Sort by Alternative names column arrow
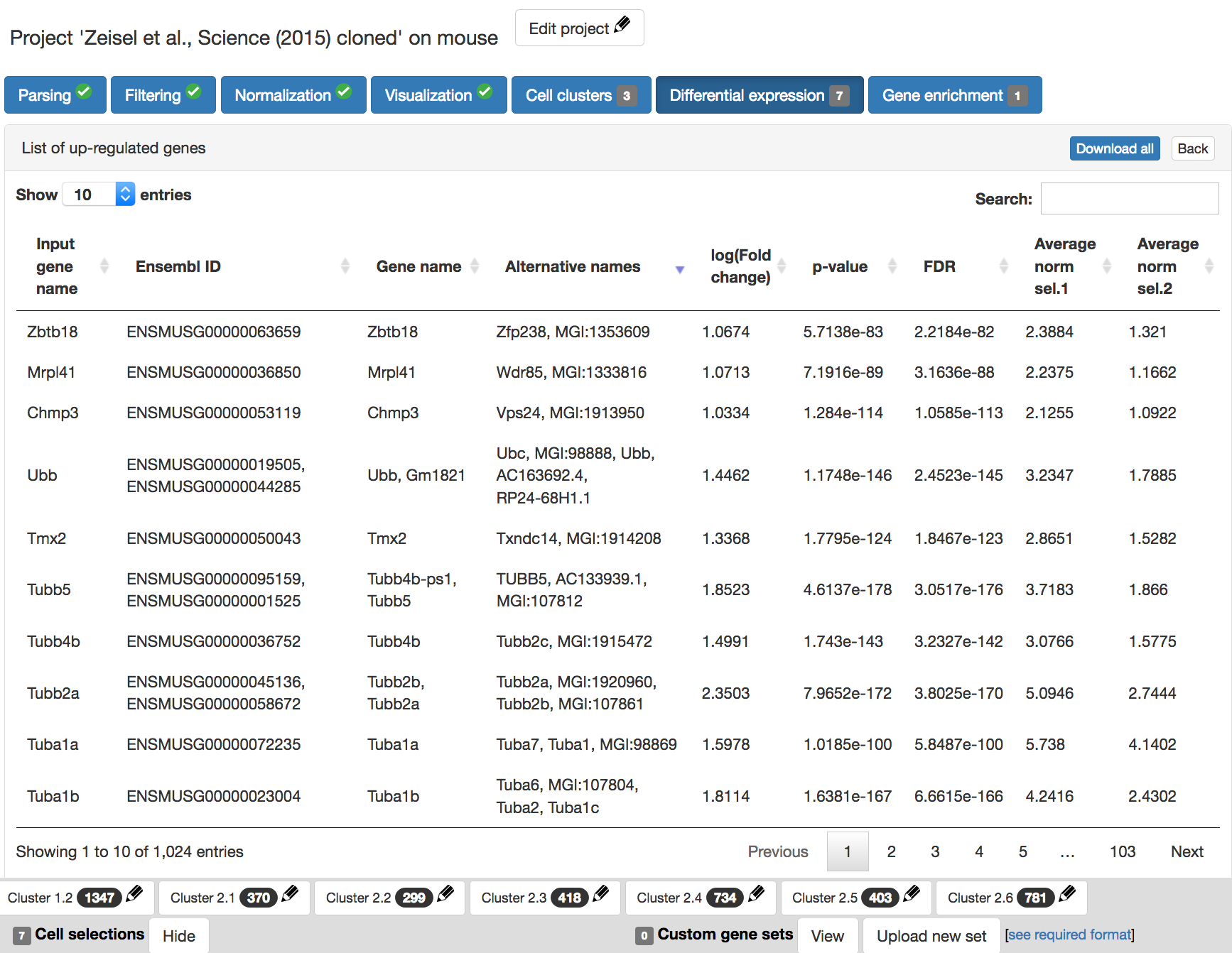 pyautogui.click(x=680, y=269)
